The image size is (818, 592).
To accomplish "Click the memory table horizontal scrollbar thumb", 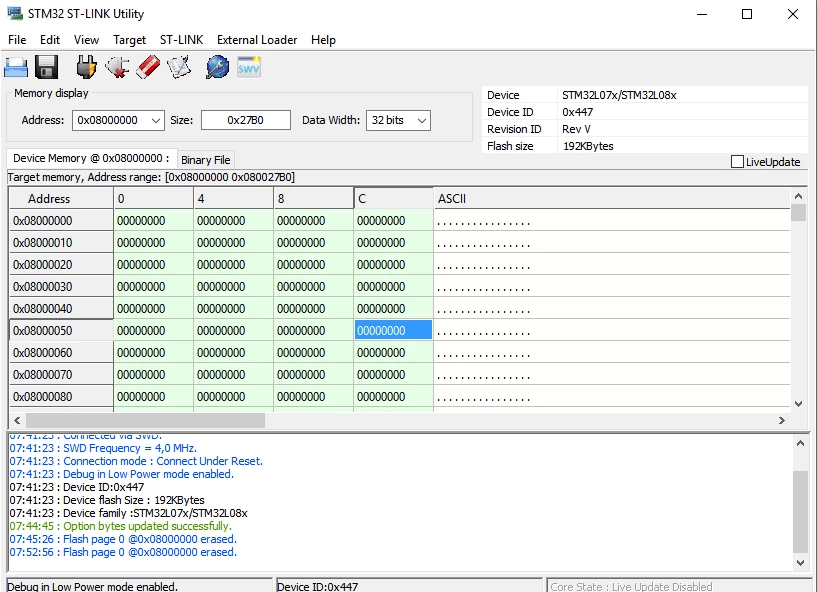I will click(x=145, y=420).
